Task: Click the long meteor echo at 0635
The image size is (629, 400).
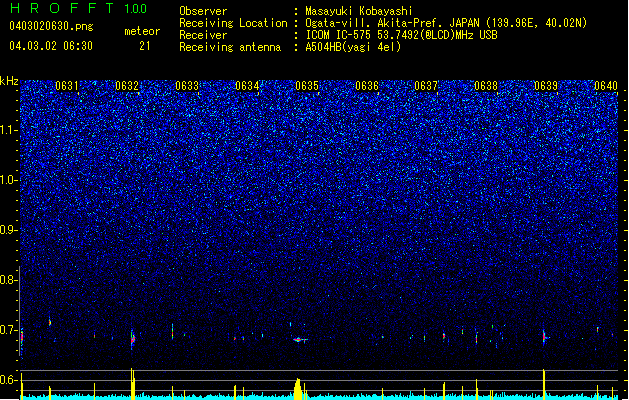Action: (x=300, y=340)
